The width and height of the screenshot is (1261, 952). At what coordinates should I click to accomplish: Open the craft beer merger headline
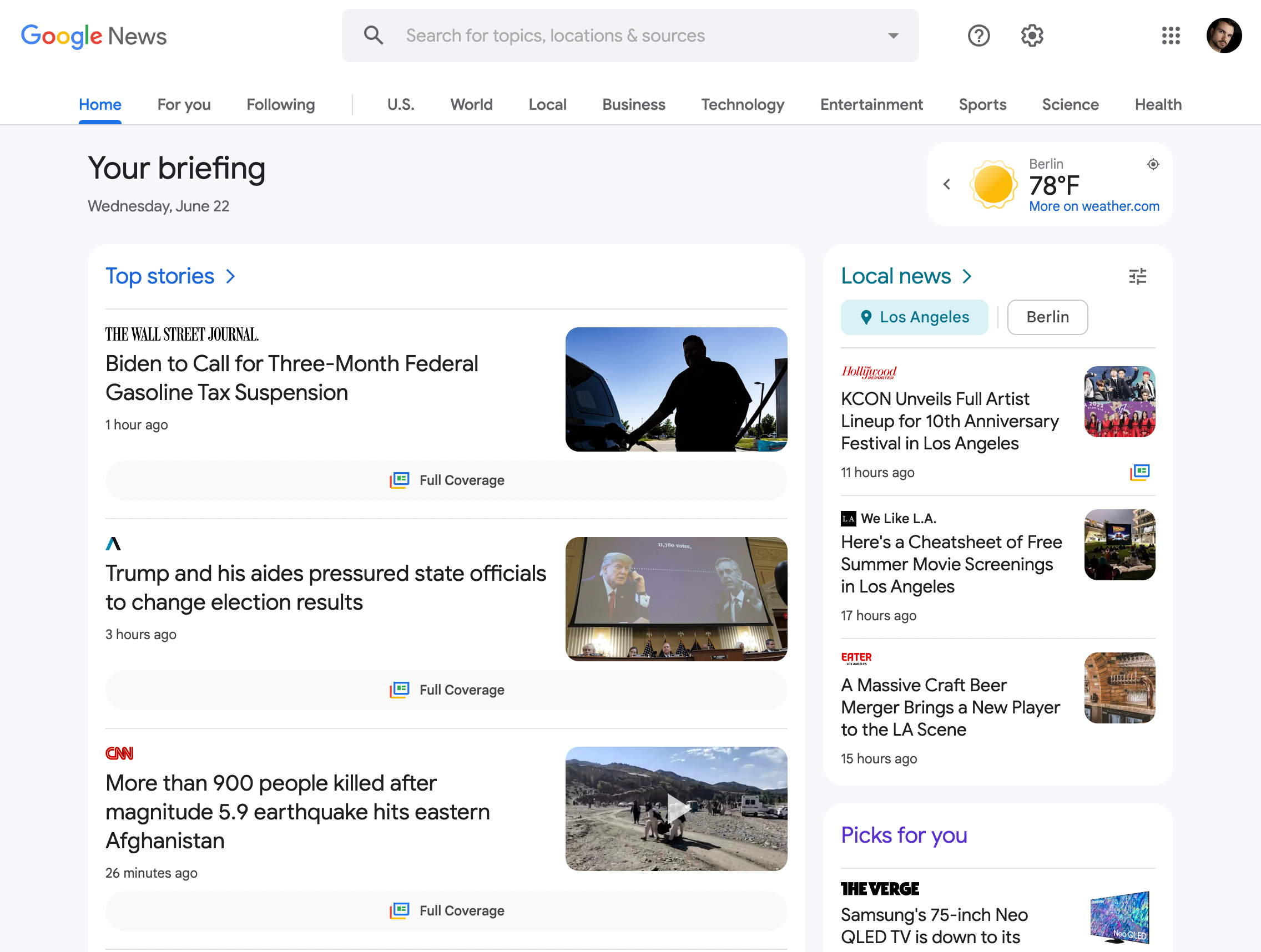[x=950, y=707]
